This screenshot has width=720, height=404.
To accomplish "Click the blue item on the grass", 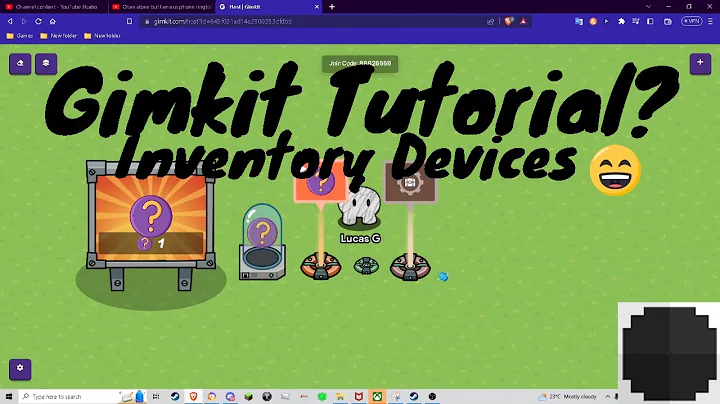I will pos(443,276).
